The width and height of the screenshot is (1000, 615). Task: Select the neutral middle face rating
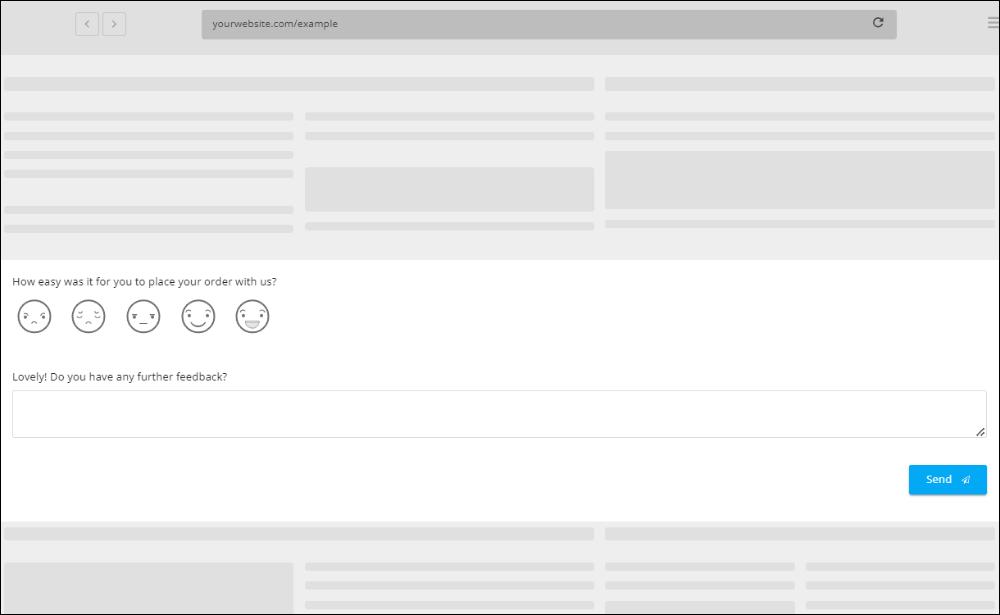pyautogui.click(x=143, y=316)
